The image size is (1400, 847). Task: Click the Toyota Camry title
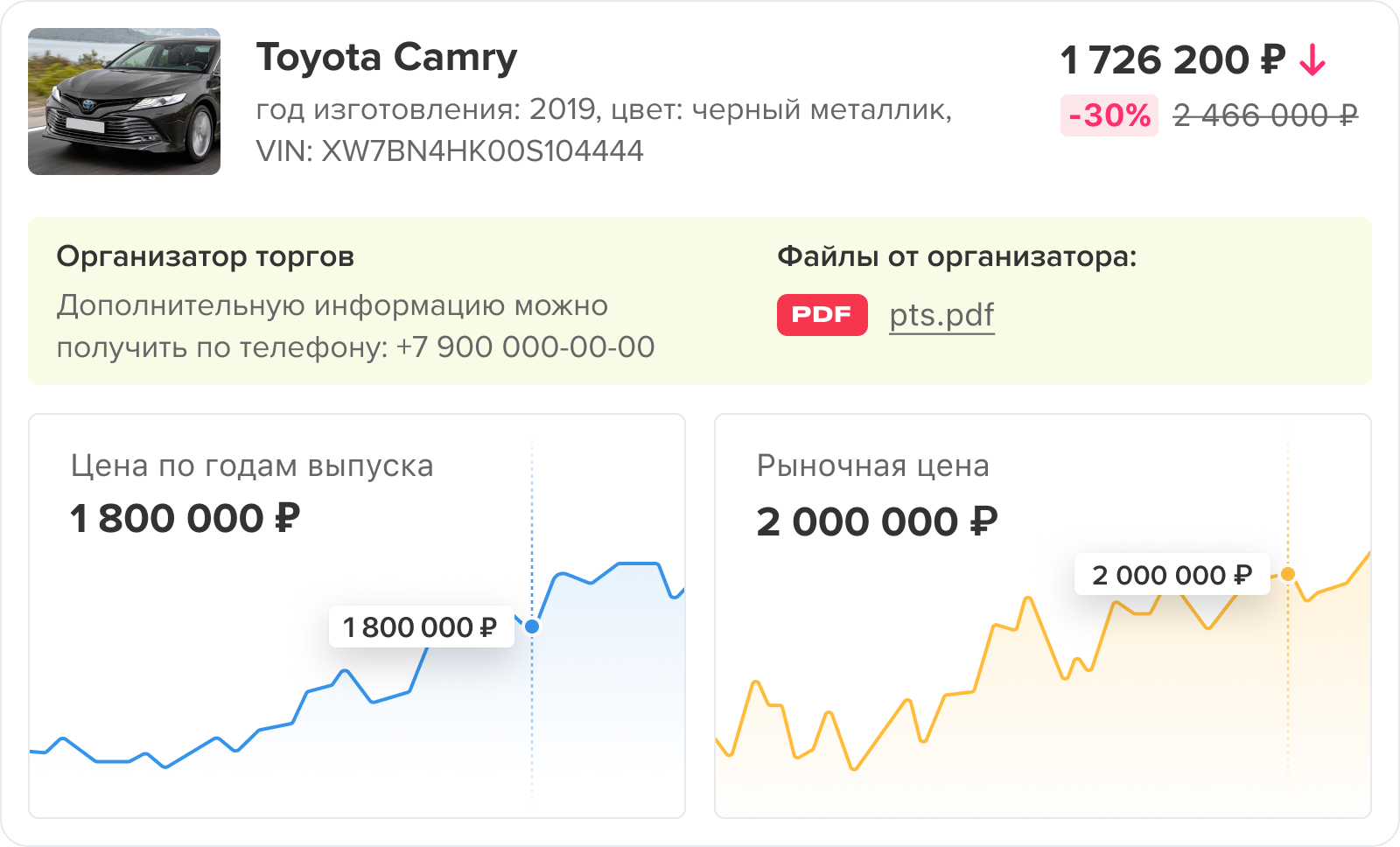point(386,58)
